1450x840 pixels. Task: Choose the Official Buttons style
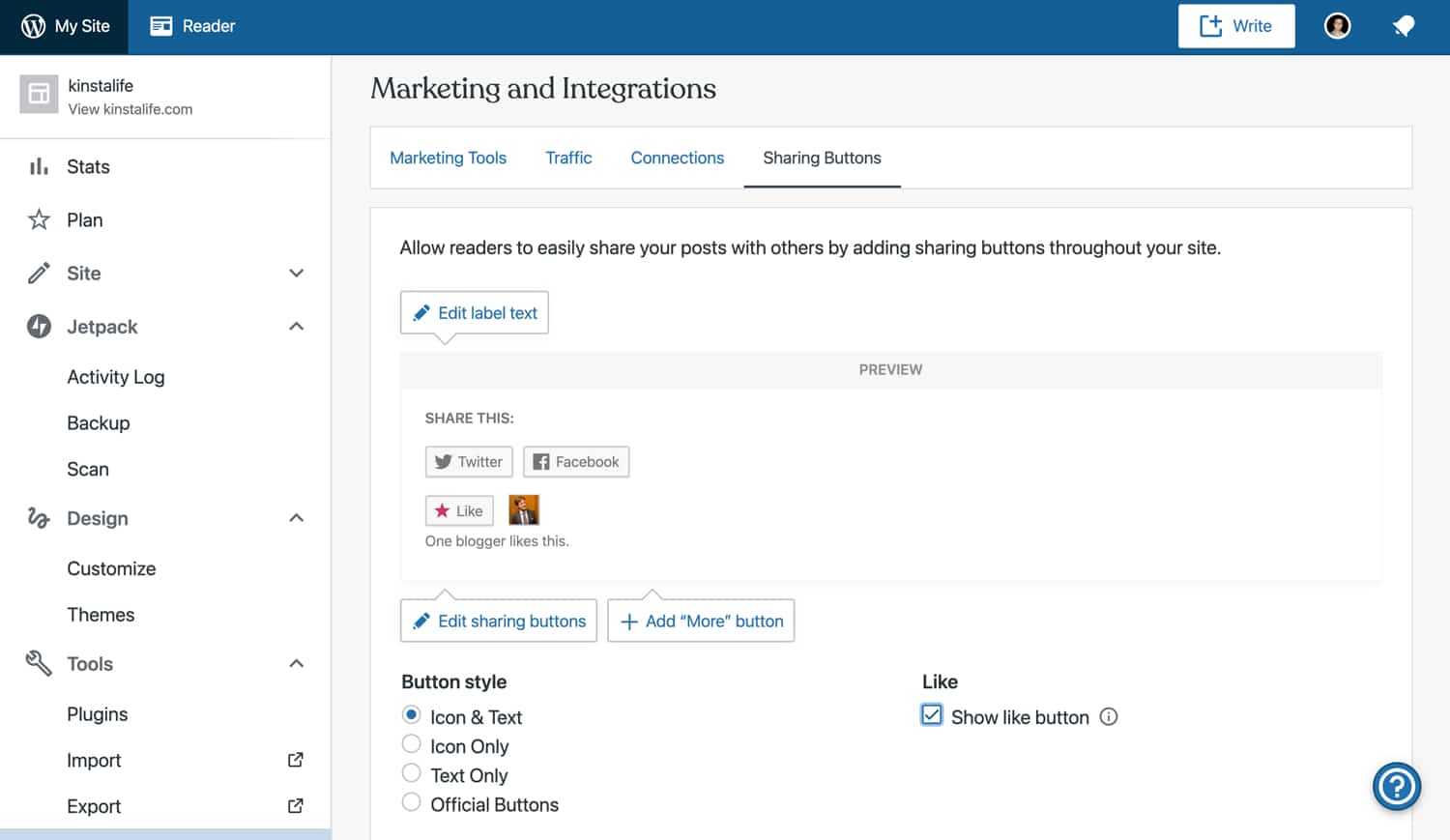coord(411,801)
